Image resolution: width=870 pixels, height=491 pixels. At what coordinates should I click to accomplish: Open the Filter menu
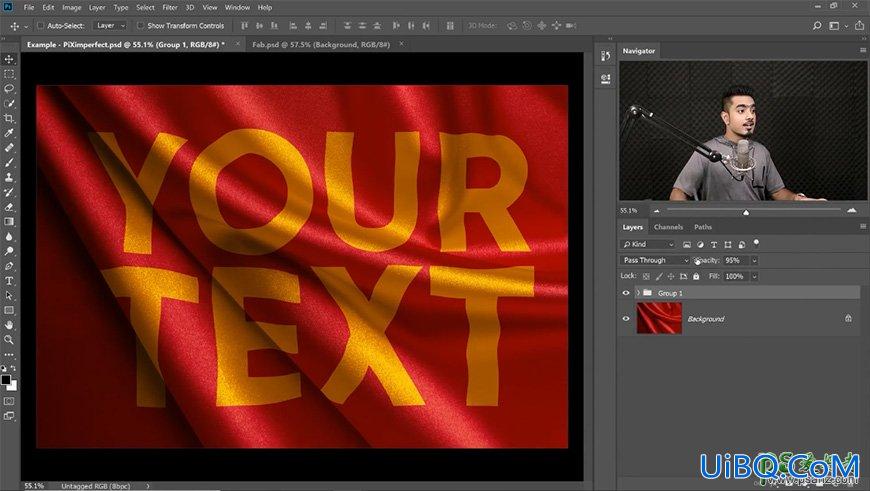[x=170, y=7]
